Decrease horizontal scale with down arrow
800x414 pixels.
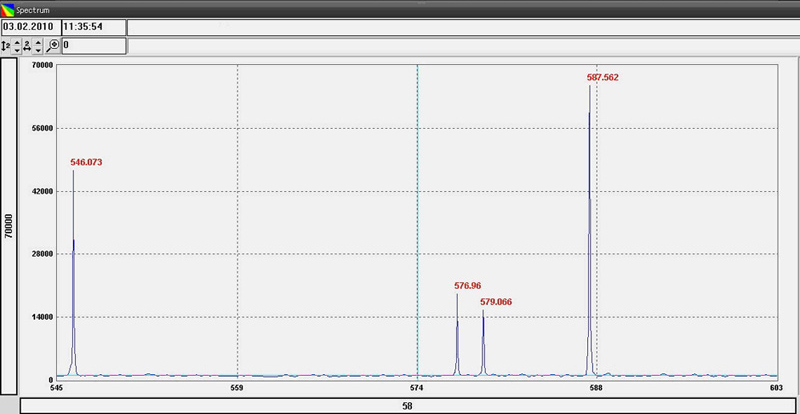pyautogui.click(x=39, y=50)
